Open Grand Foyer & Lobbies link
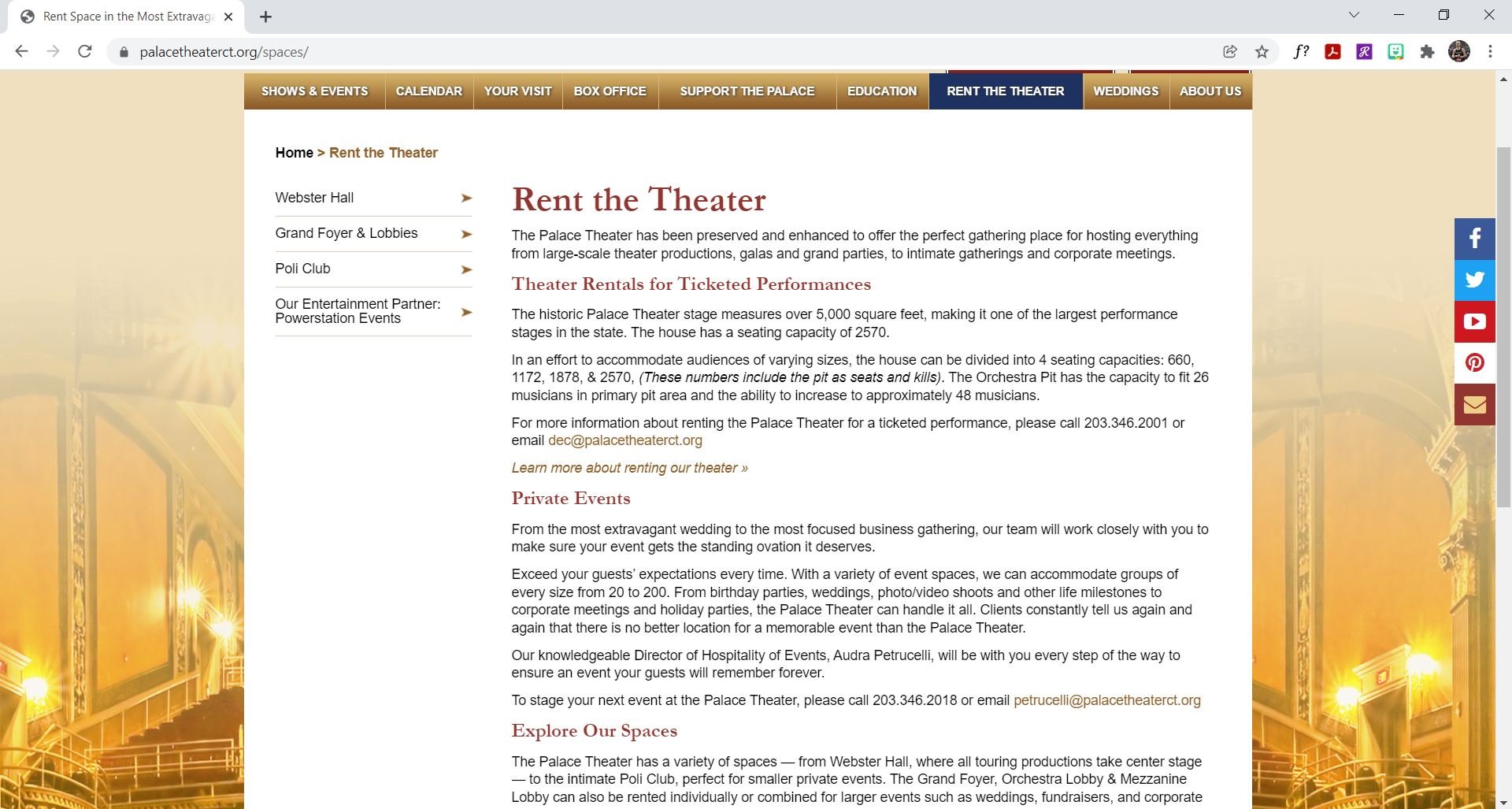 [x=346, y=233]
